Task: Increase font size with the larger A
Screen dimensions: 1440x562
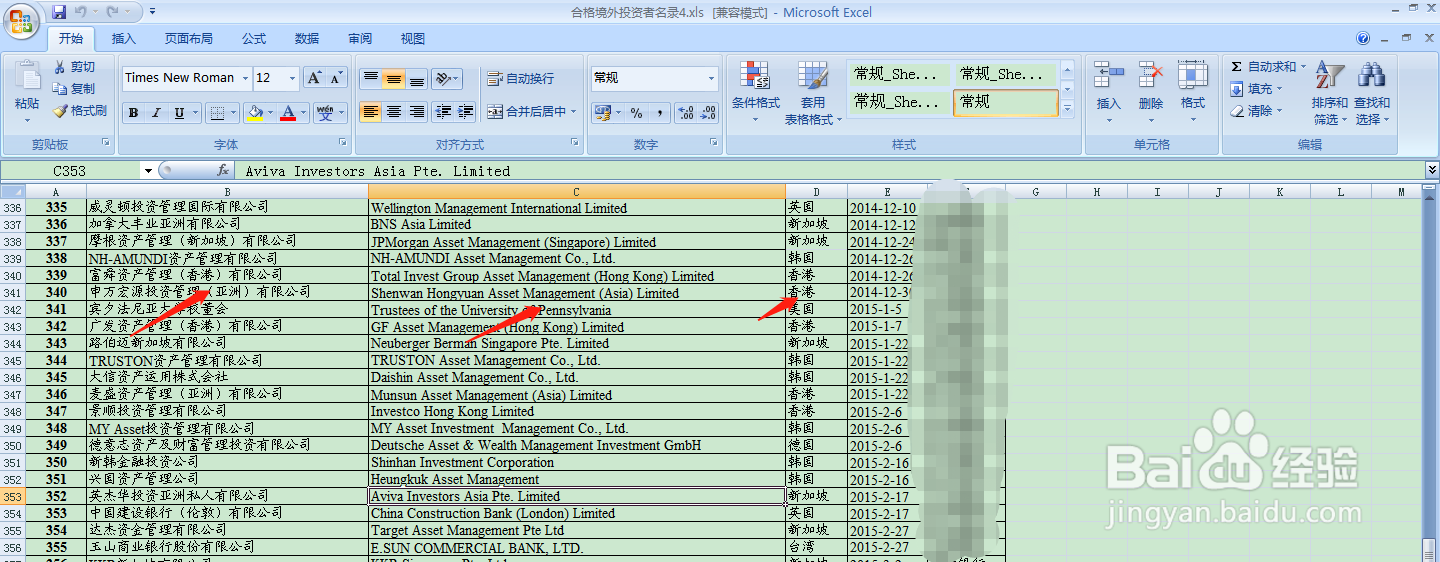Action: pyautogui.click(x=314, y=78)
